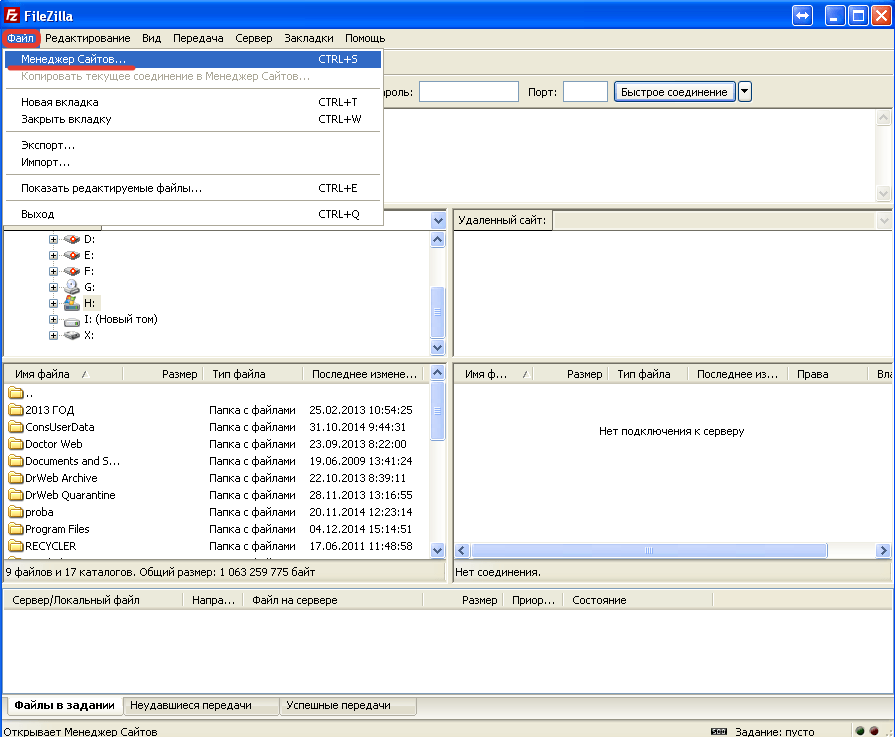Open local site path dropdown

[x=438, y=220]
